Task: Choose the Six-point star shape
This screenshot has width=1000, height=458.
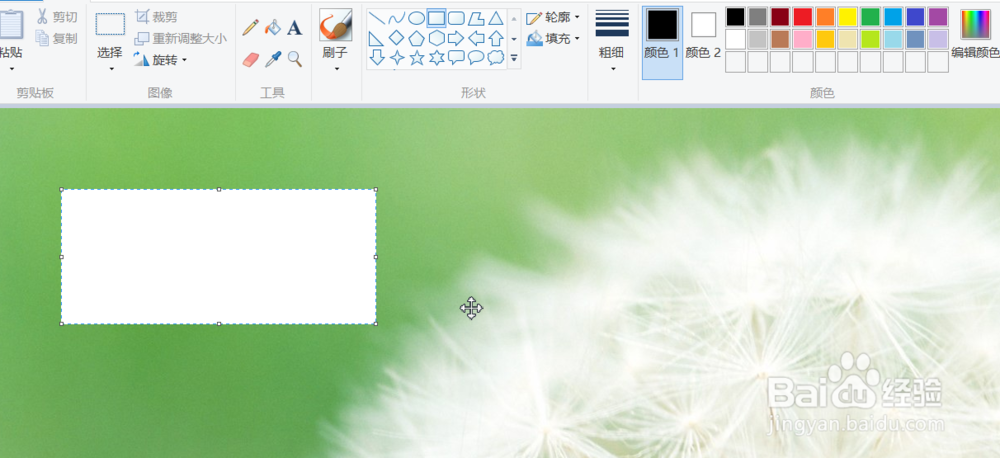Action: 436,58
